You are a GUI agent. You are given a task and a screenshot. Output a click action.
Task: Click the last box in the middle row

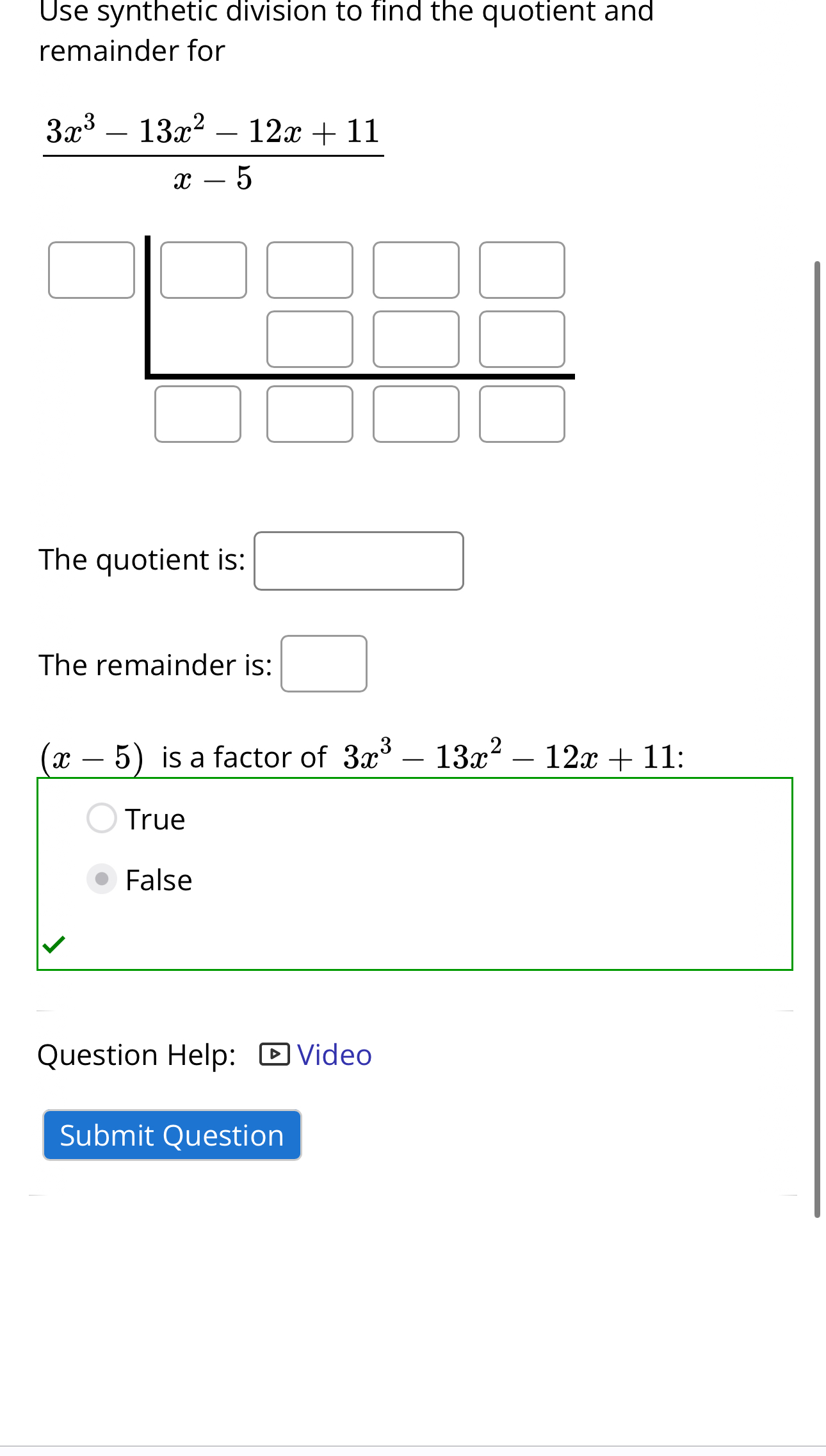[522, 339]
